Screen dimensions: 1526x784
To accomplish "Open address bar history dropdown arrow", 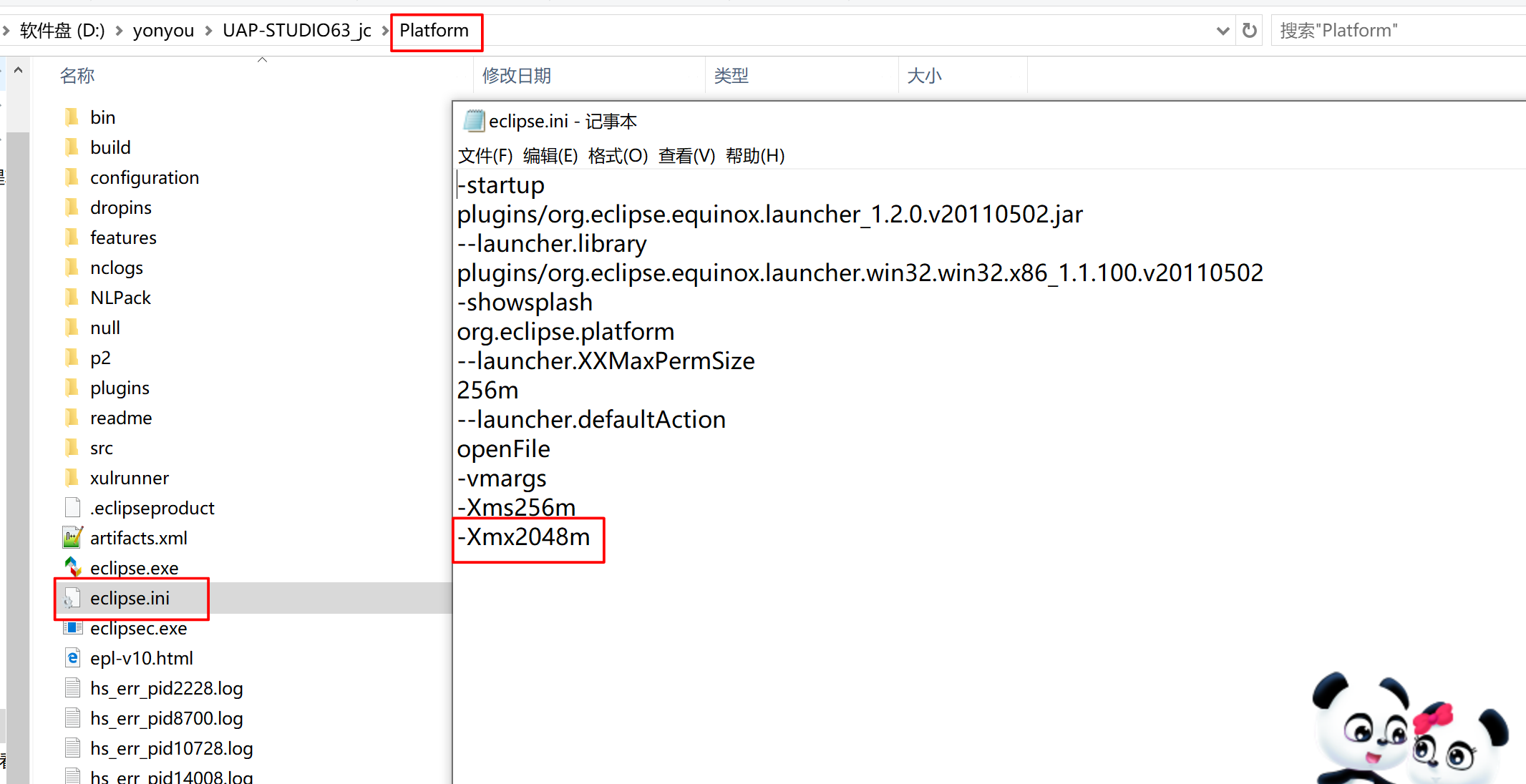I will click(x=1223, y=31).
